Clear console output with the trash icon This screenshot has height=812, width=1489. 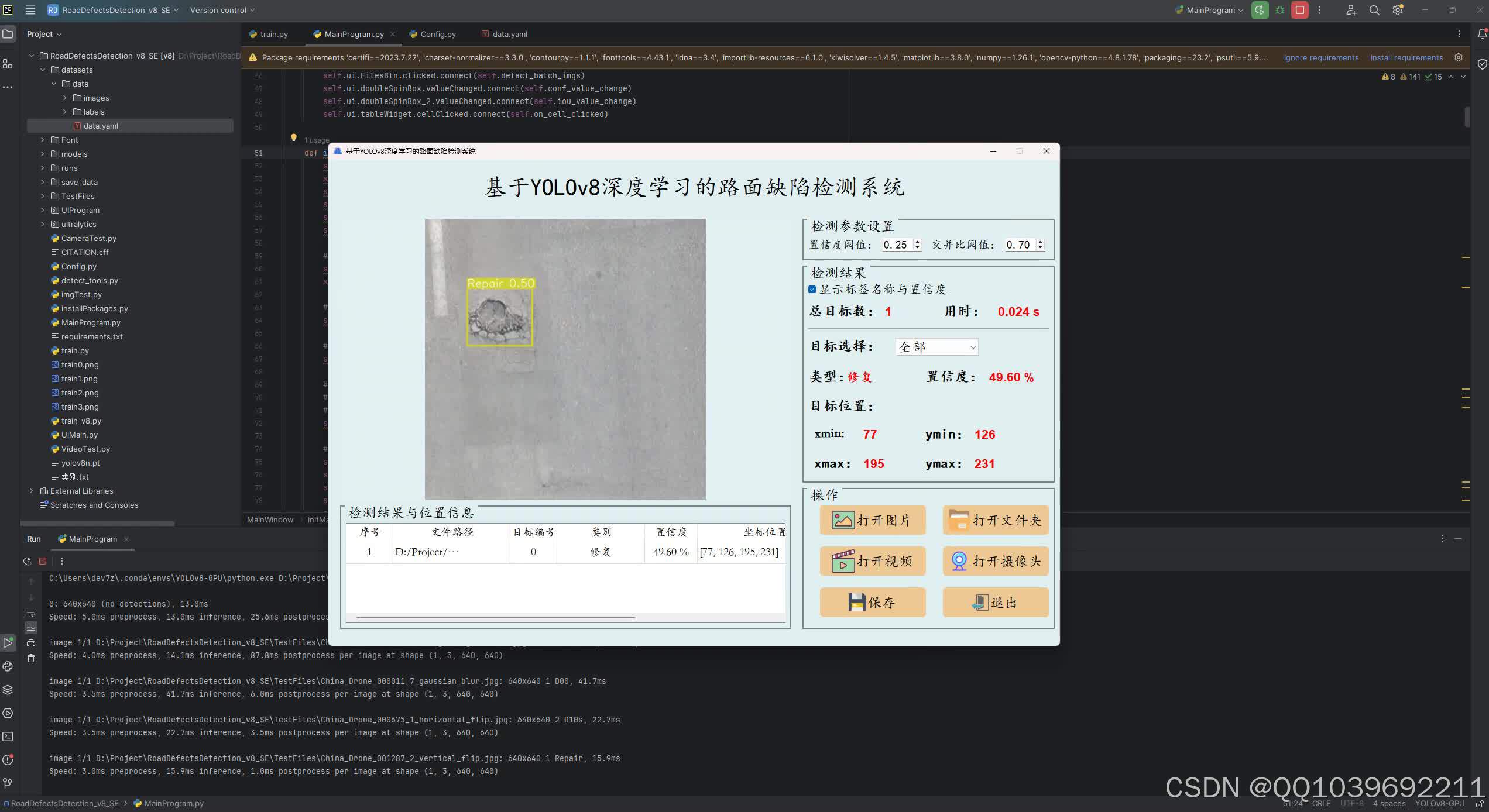coord(31,658)
